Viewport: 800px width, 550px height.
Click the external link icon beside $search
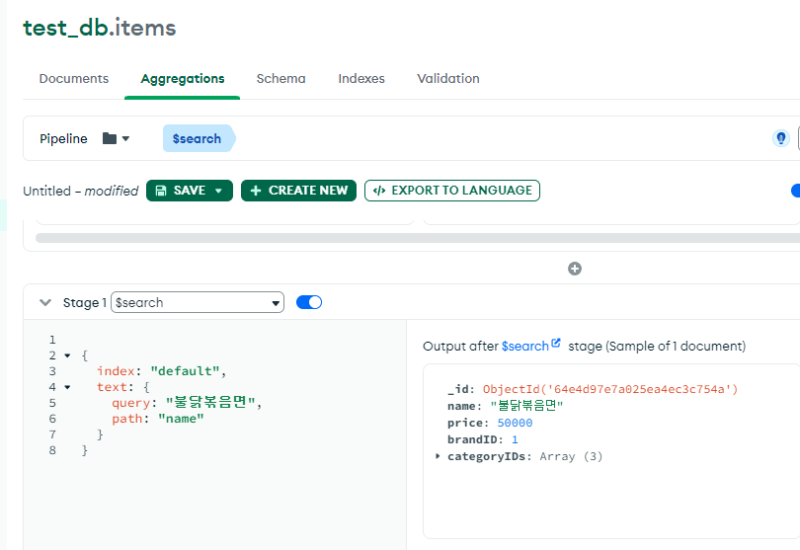[556, 345]
